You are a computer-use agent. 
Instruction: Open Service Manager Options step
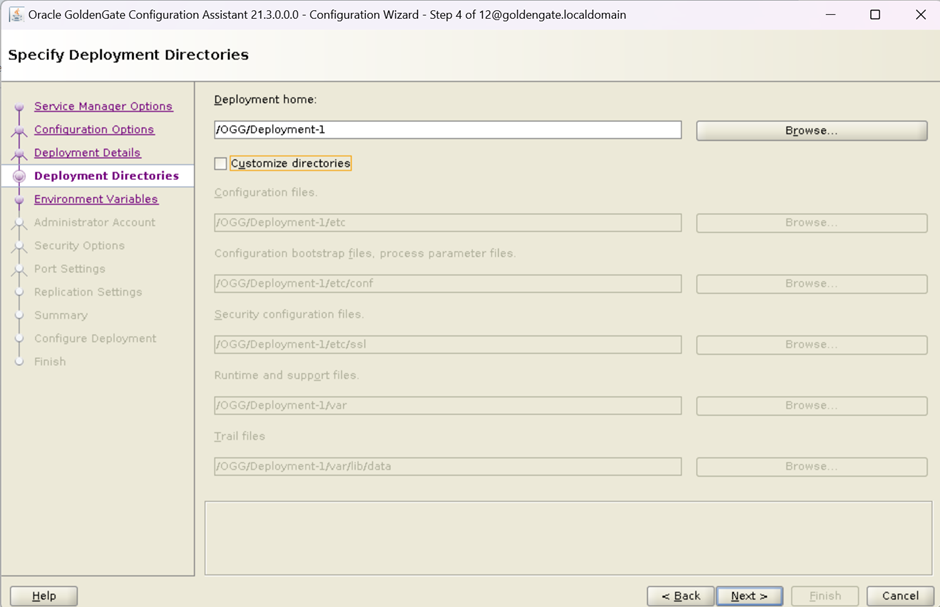click(103, 107)
